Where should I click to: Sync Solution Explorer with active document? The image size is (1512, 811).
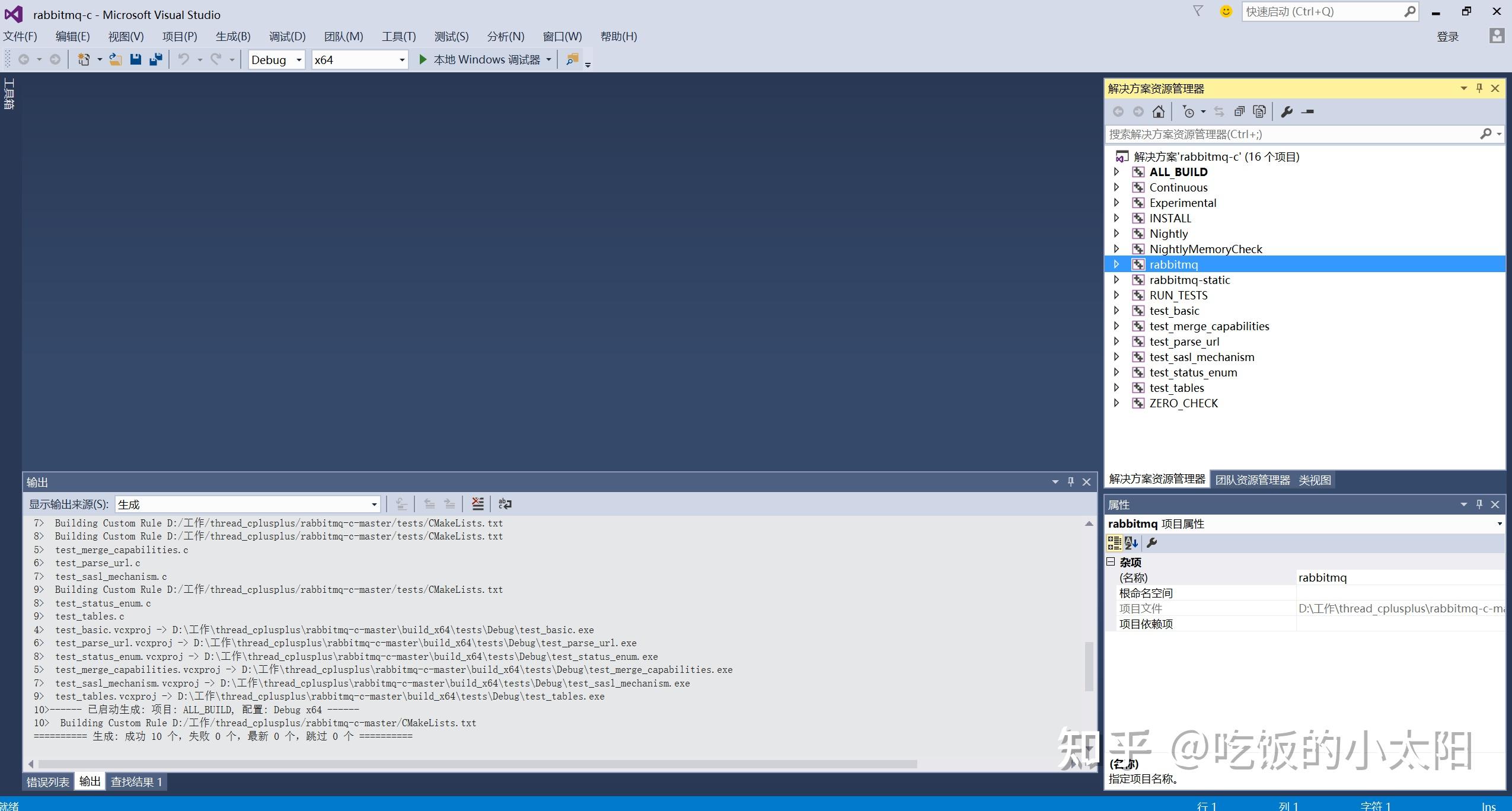tap(1219, 111)
